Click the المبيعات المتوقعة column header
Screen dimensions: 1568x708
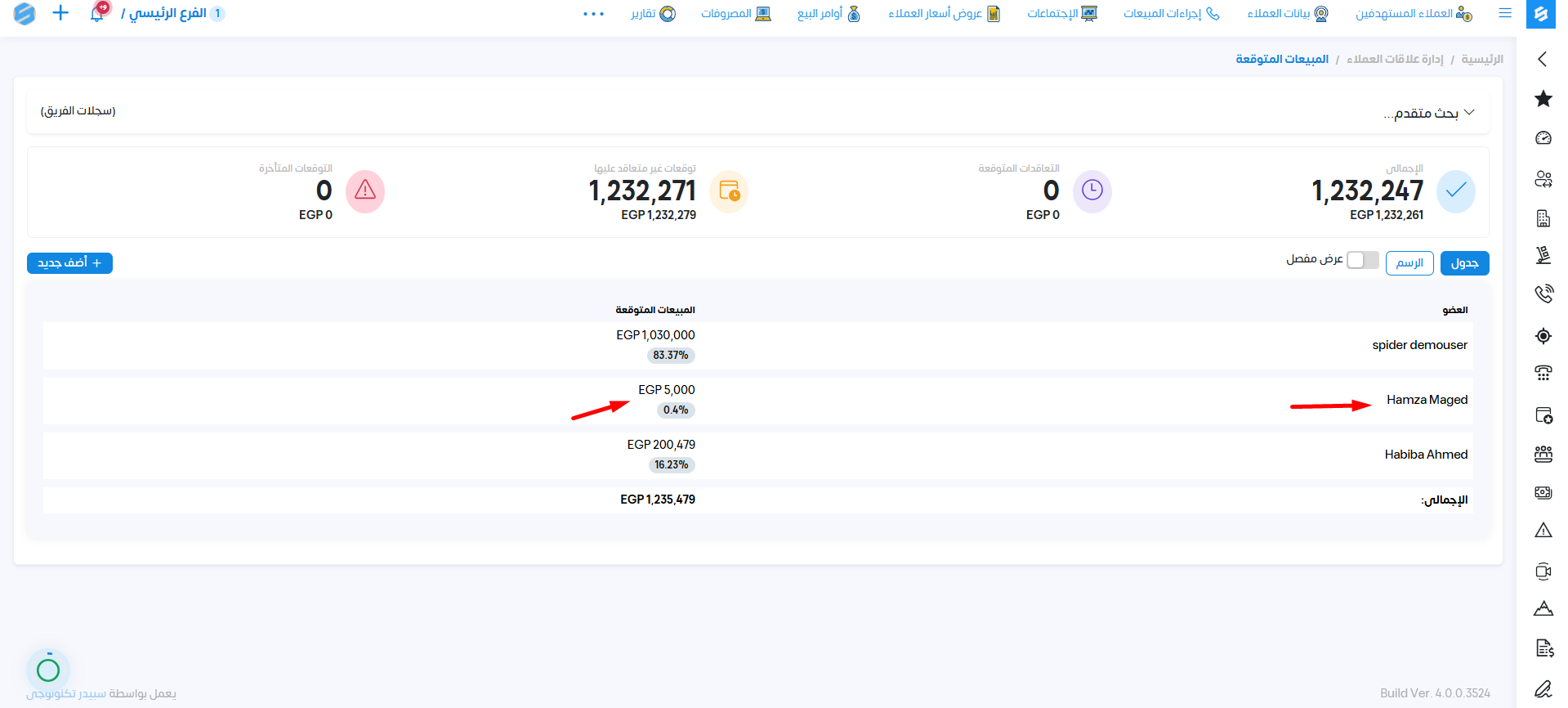pos(655,310)
